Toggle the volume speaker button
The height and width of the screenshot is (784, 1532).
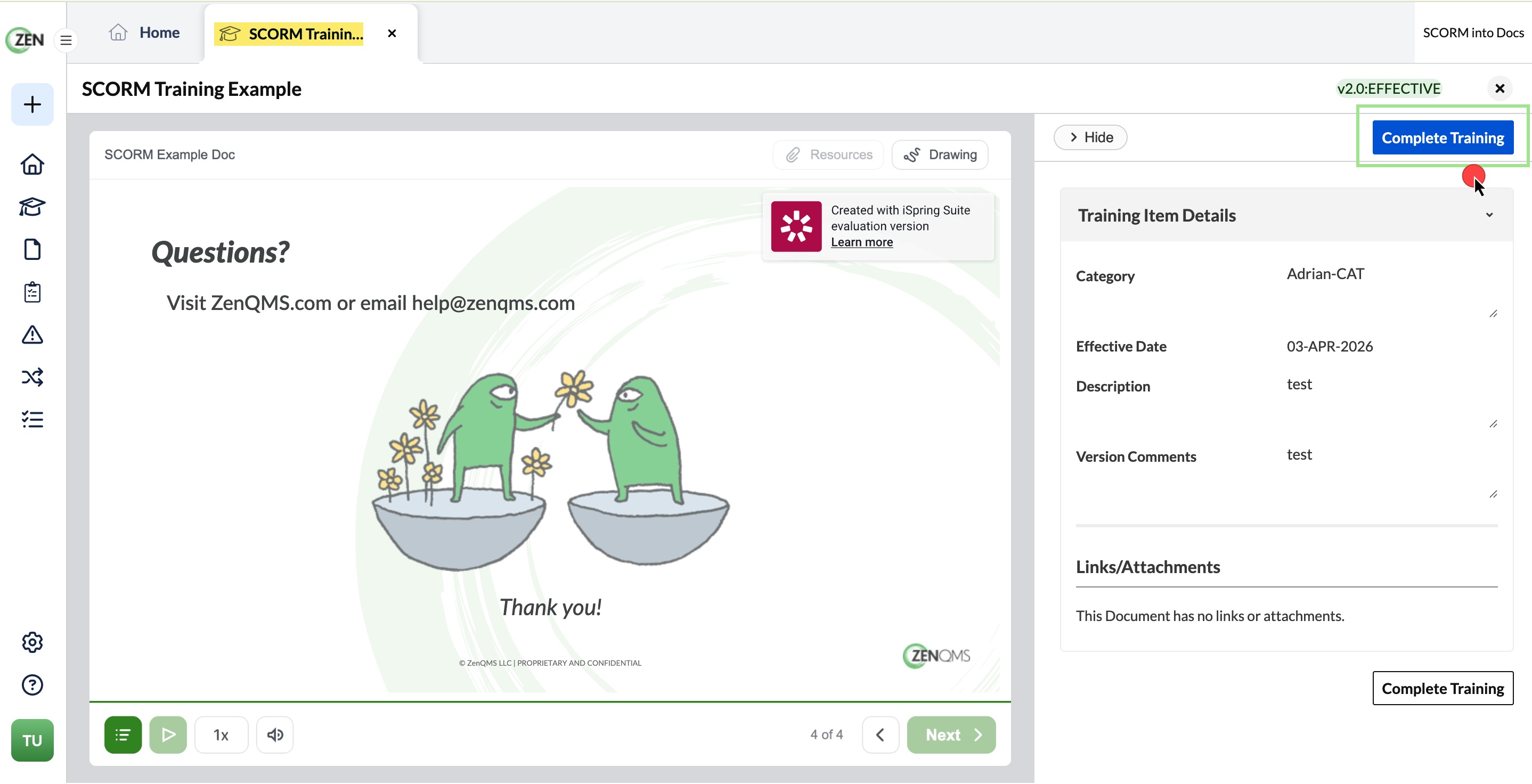click(x=274, y=734)
